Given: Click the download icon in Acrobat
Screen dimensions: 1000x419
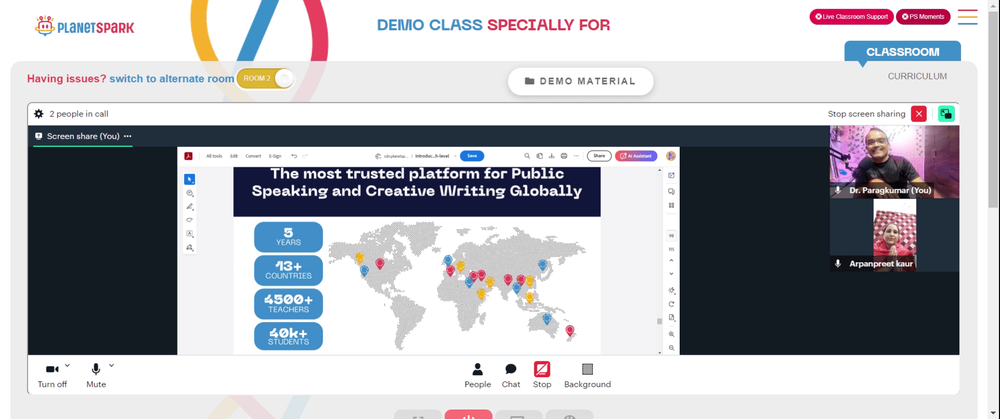Looking at the screenshot, I should click(x=552, y=156).
